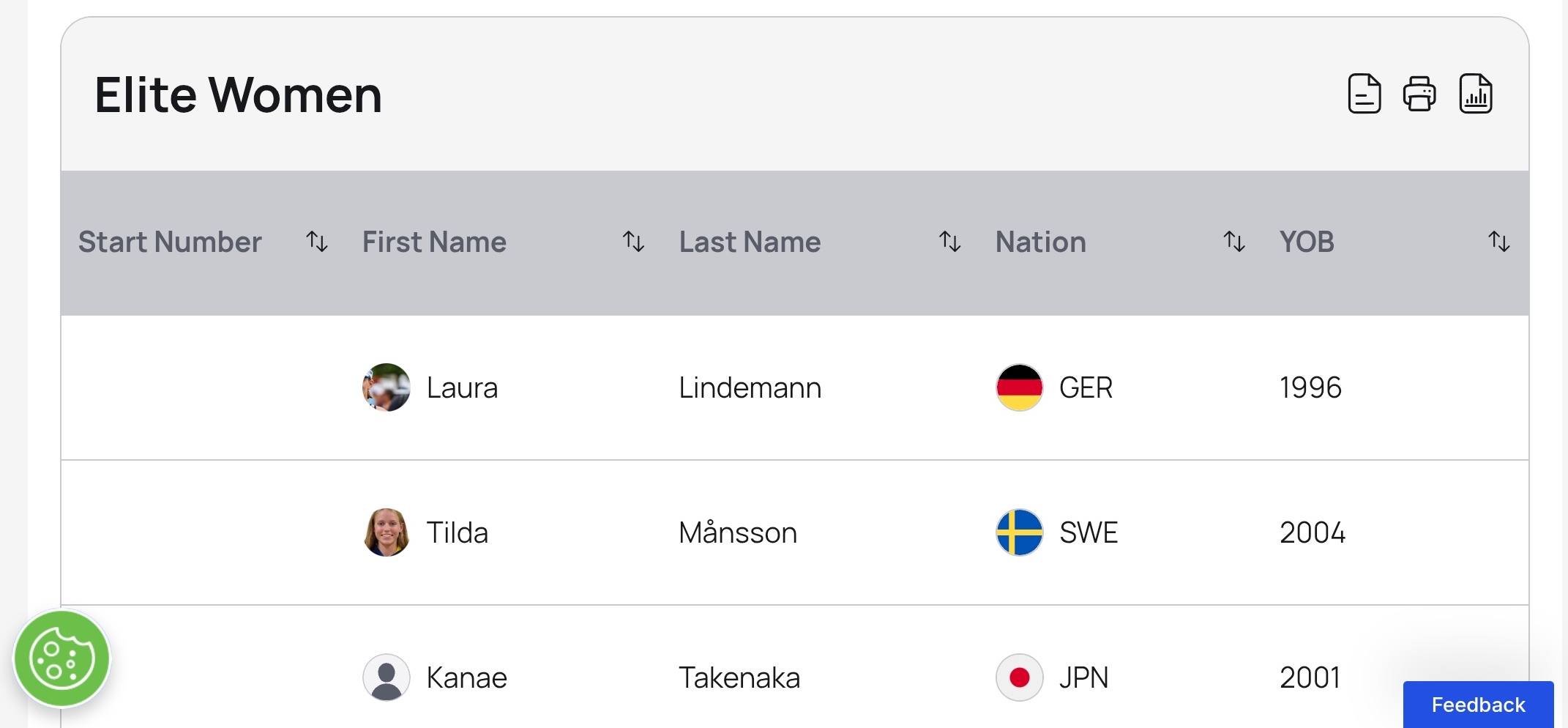The height and width of the screenshot is (728, 1568).
Task: Open the Feedback button
Action: (1478, 705)
